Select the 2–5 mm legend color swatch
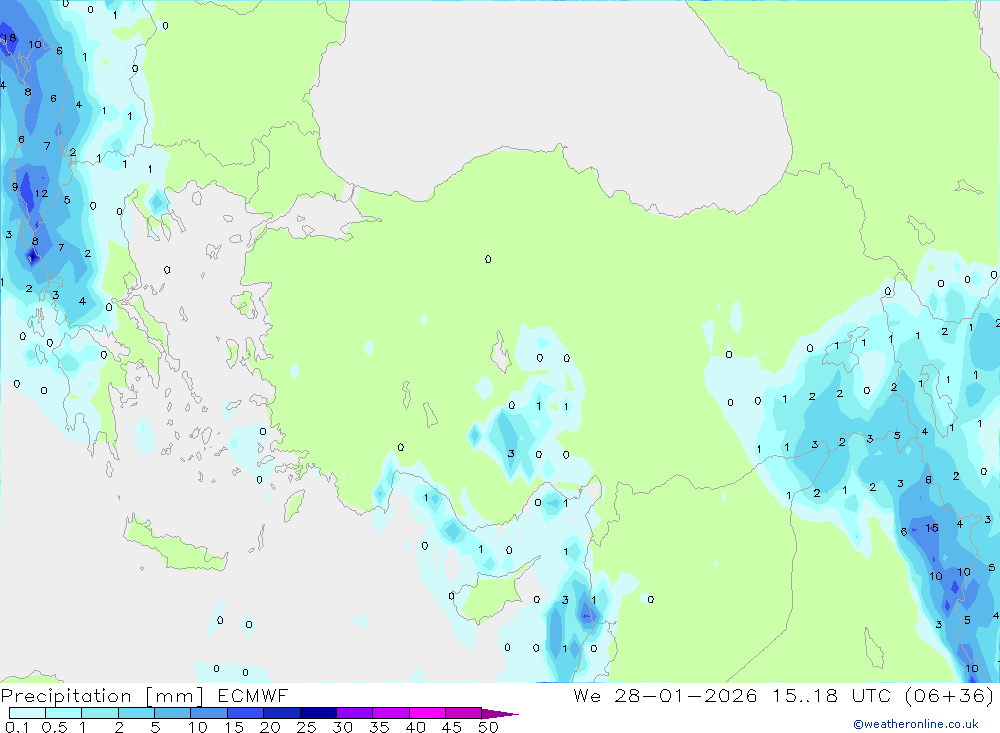Screen dimensions: 1000x733 click(136, 713)
